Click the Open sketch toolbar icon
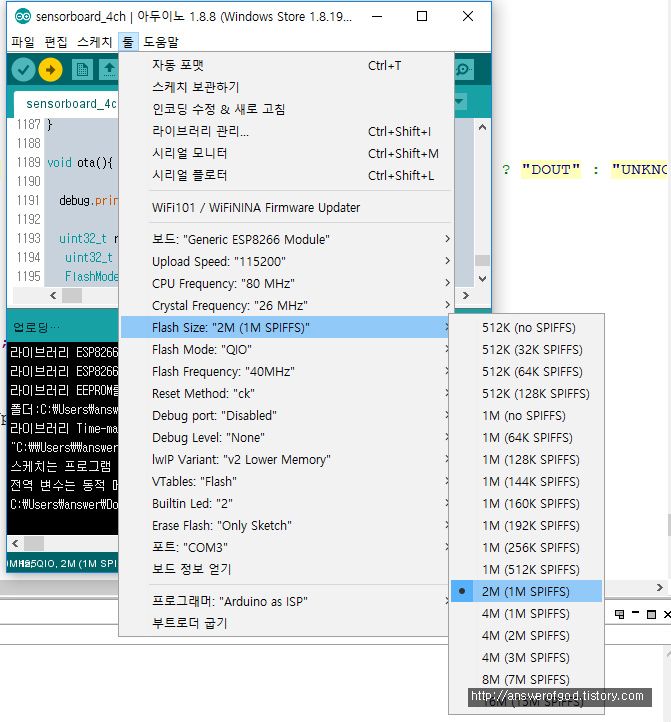 pyautogui.click(x=109, y=70)
